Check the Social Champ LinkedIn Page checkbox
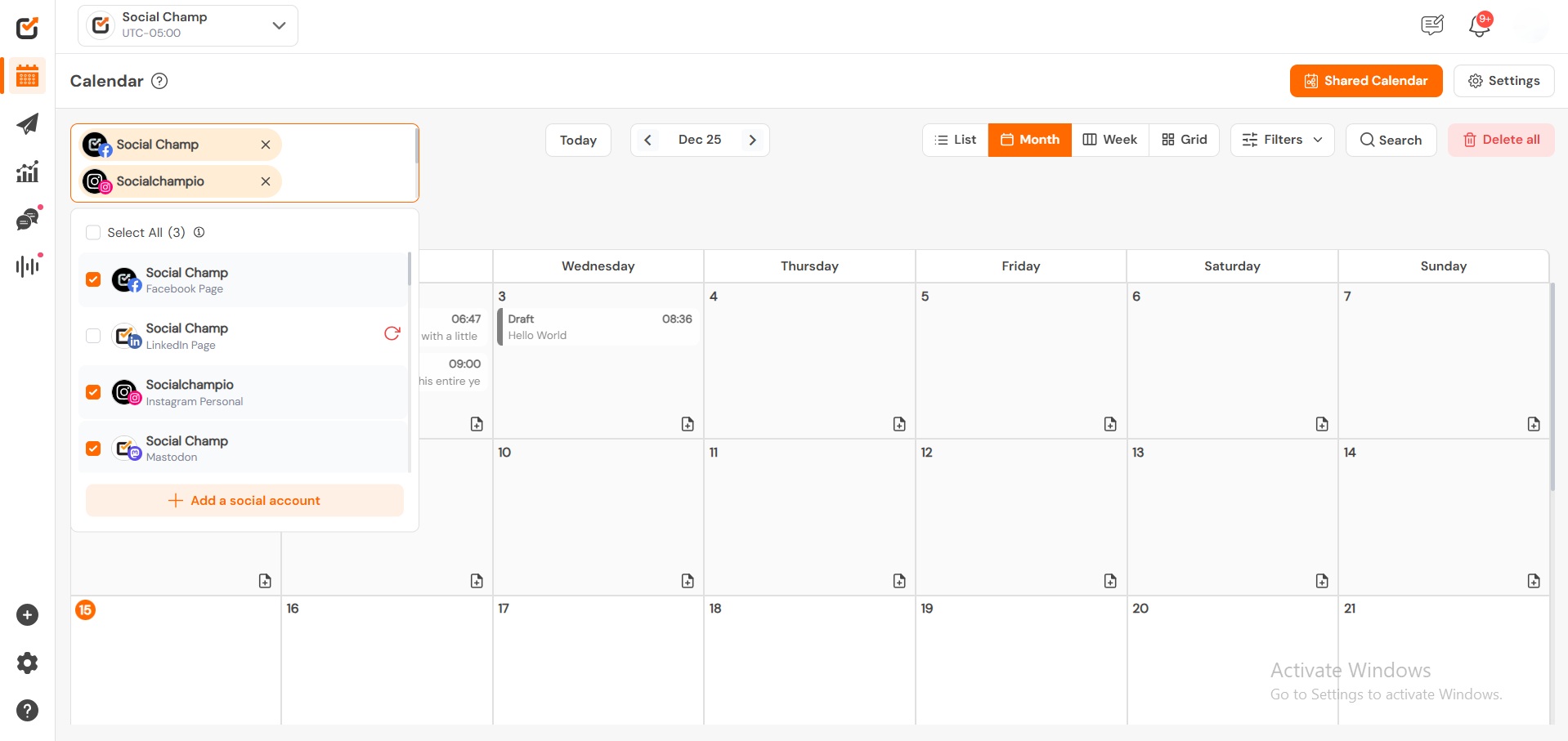This screenshot has height=741, width=1568. point(93,336)
